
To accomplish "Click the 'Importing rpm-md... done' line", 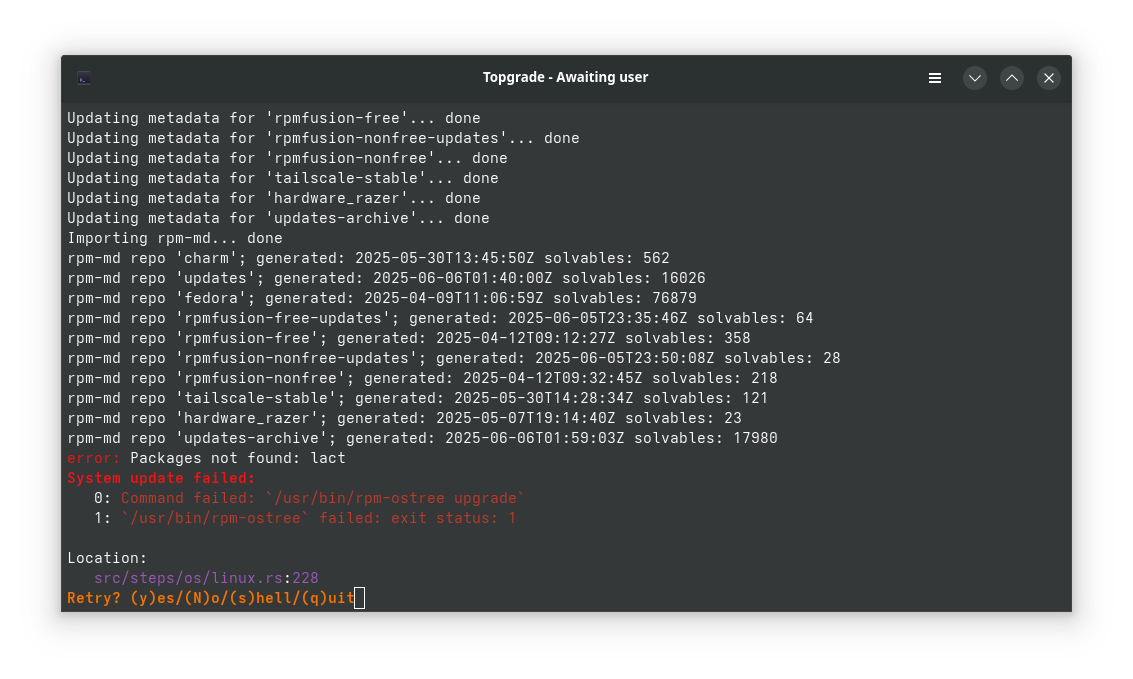I will [174, 238].
